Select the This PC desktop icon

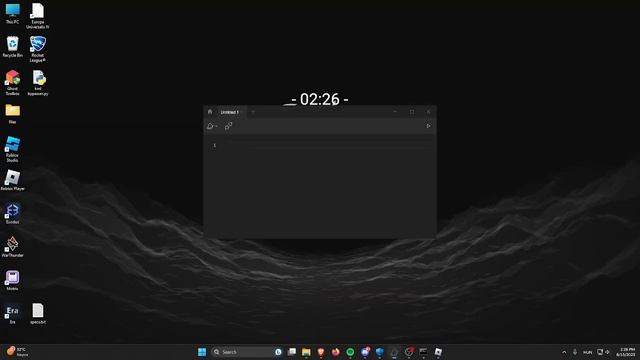12,13
